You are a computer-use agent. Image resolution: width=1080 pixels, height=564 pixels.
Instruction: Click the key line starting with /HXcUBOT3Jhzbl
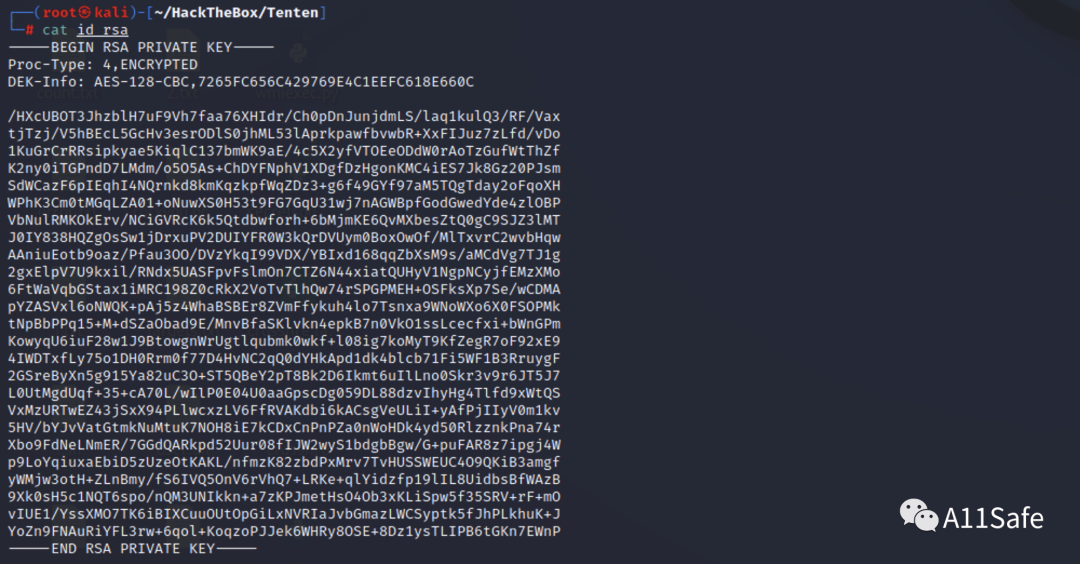(284, 116)
